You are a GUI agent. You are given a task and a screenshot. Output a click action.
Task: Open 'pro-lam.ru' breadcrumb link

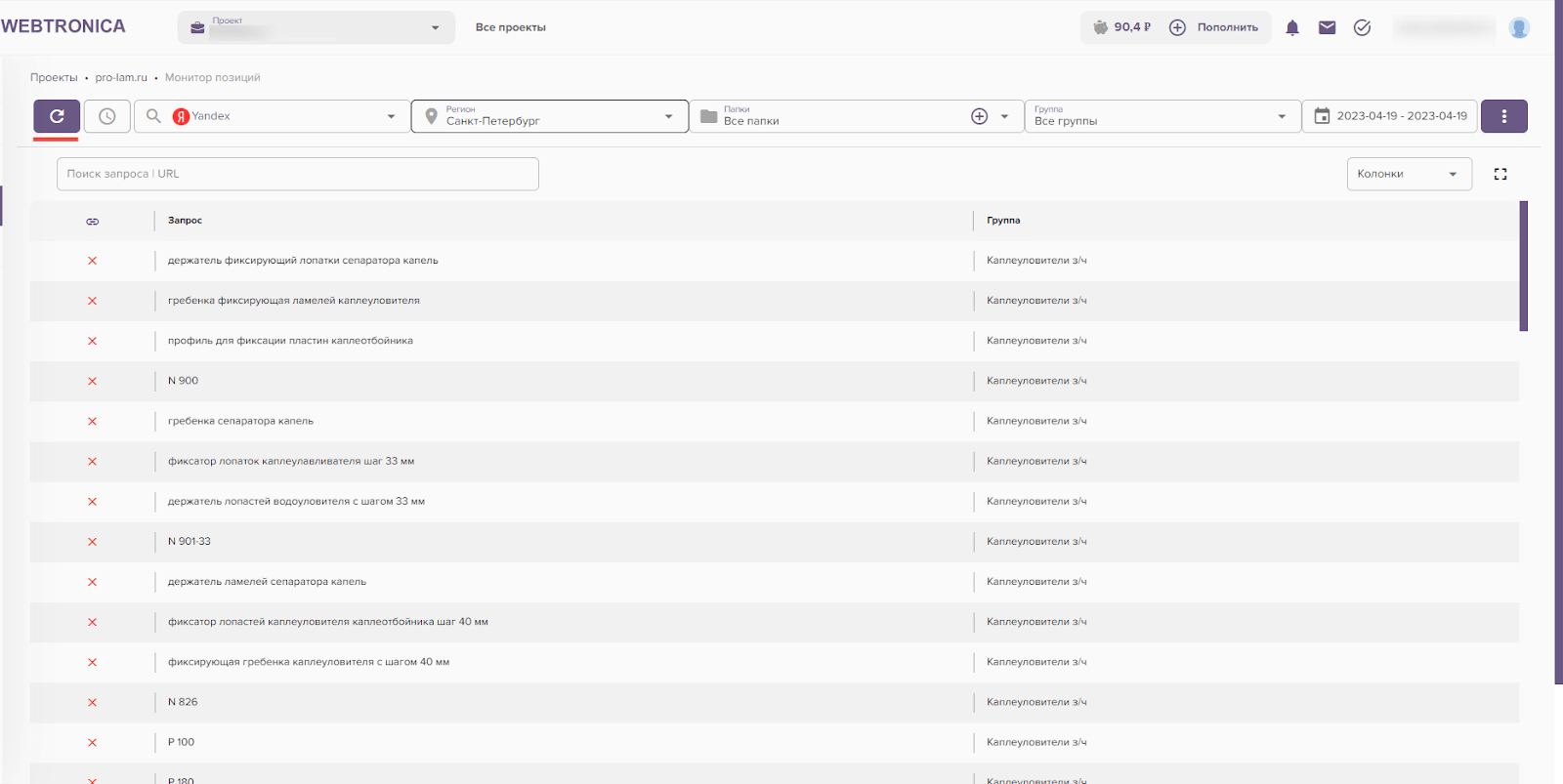click(121, 77)
